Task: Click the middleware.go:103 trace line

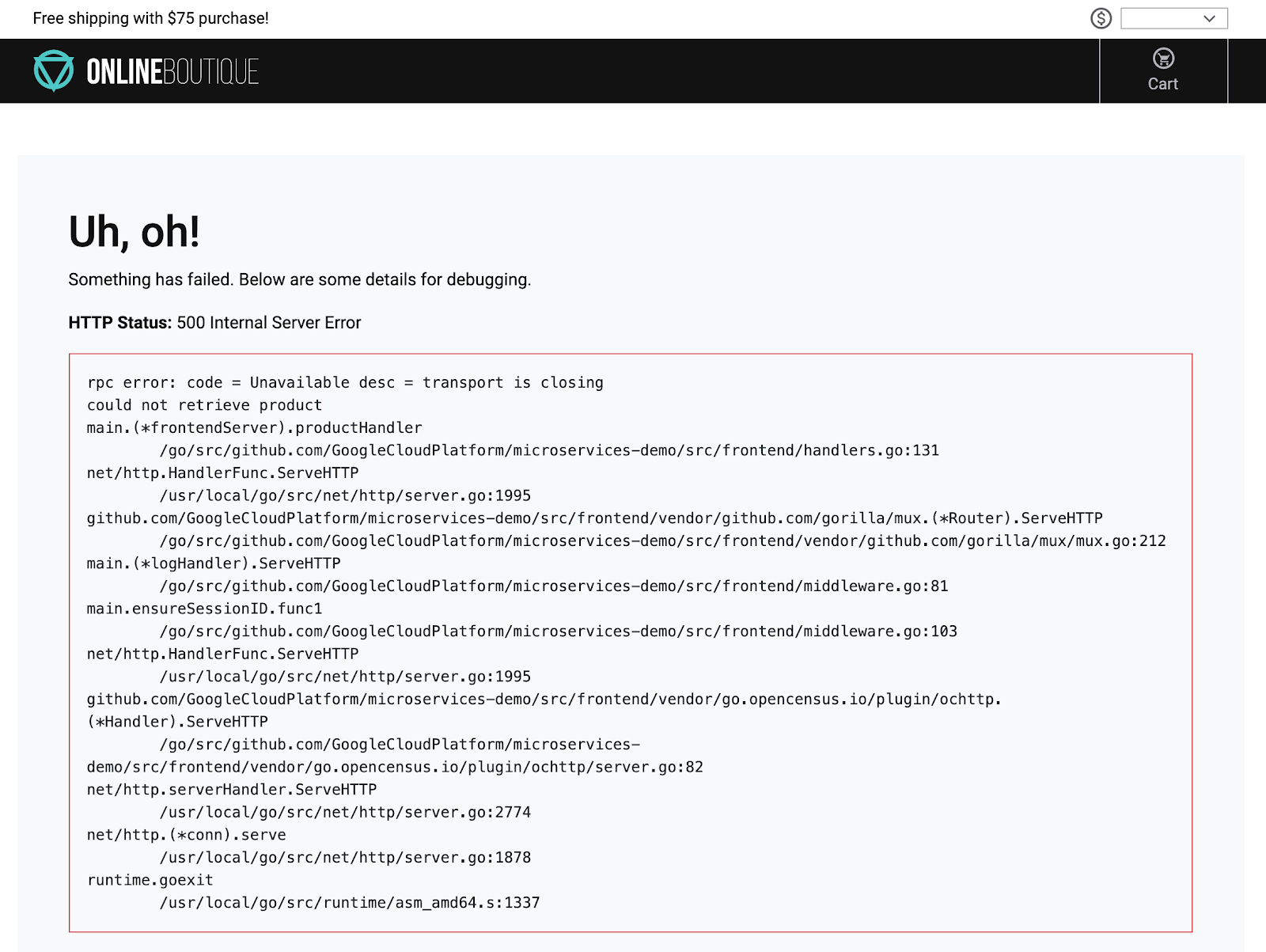Action: 558,632
